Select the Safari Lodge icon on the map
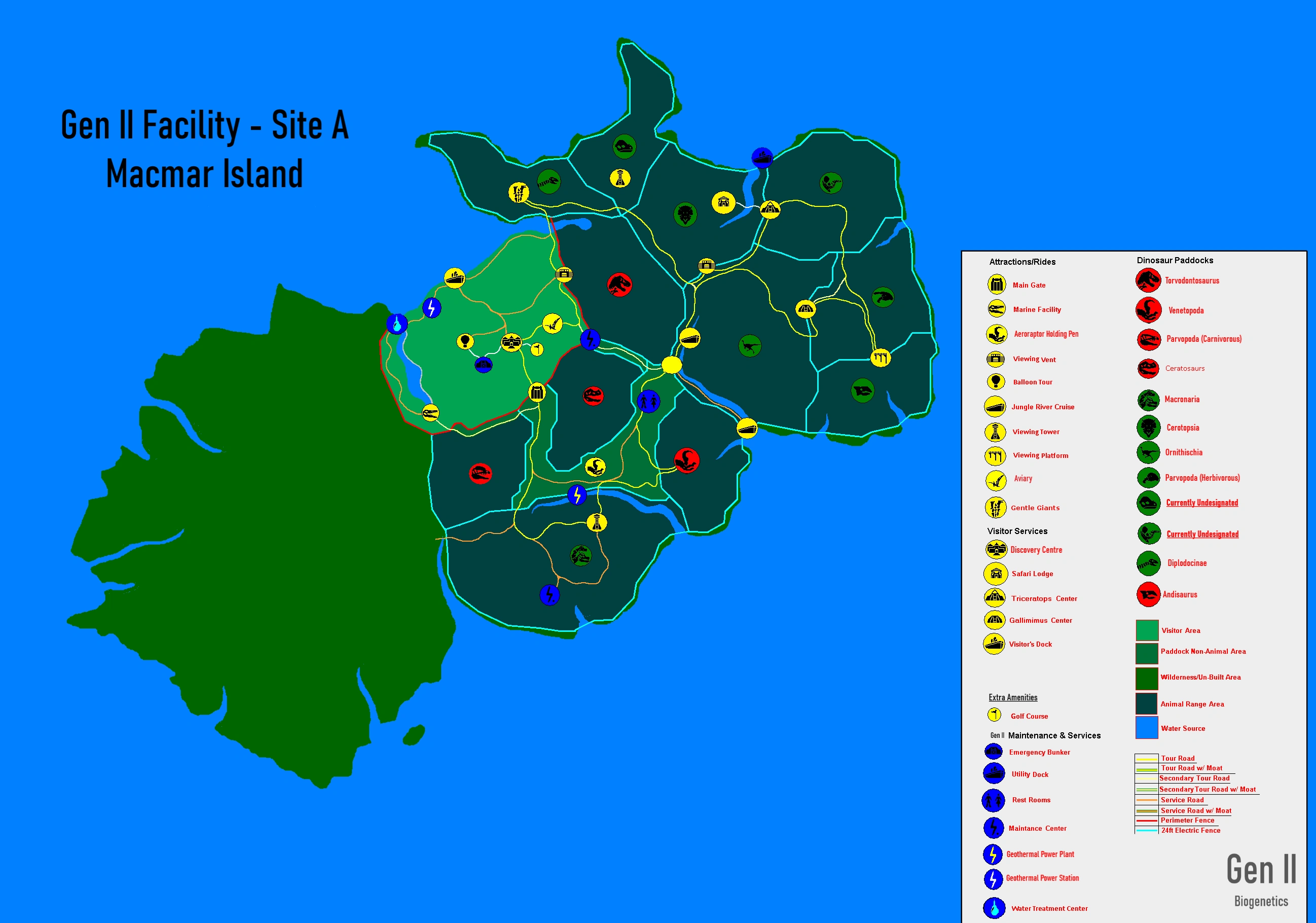 point(723,202)
